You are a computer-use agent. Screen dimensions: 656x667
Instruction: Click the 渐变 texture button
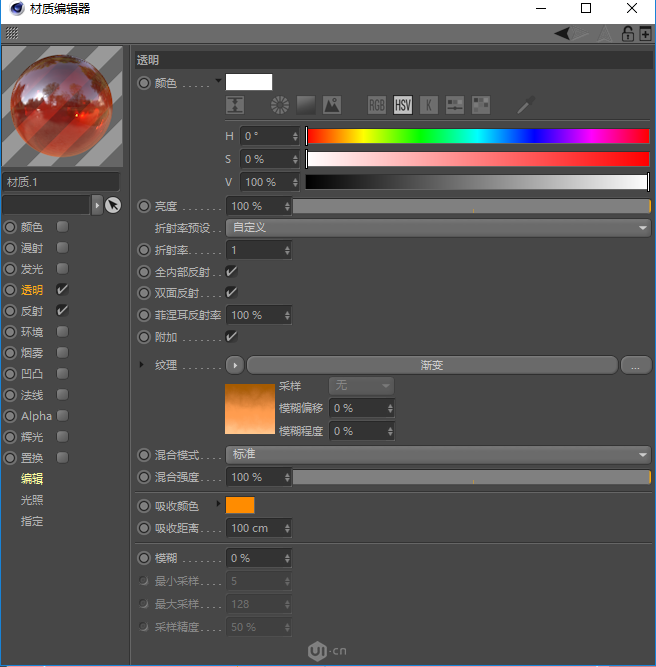pos(432,365)
